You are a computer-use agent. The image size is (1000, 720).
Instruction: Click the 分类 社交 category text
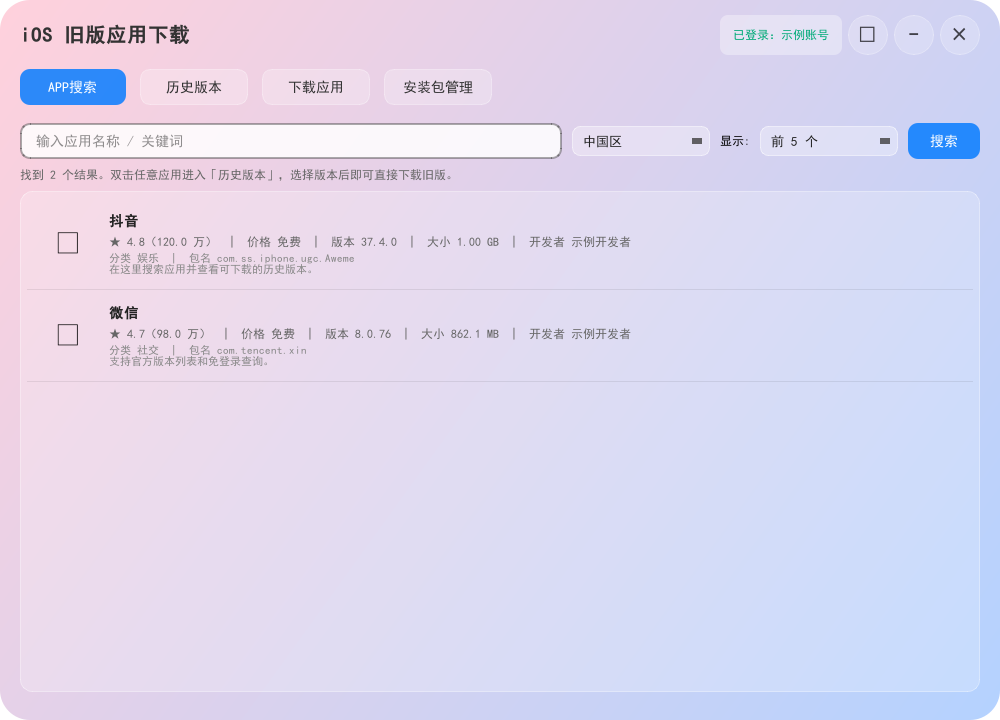[134, 350]
